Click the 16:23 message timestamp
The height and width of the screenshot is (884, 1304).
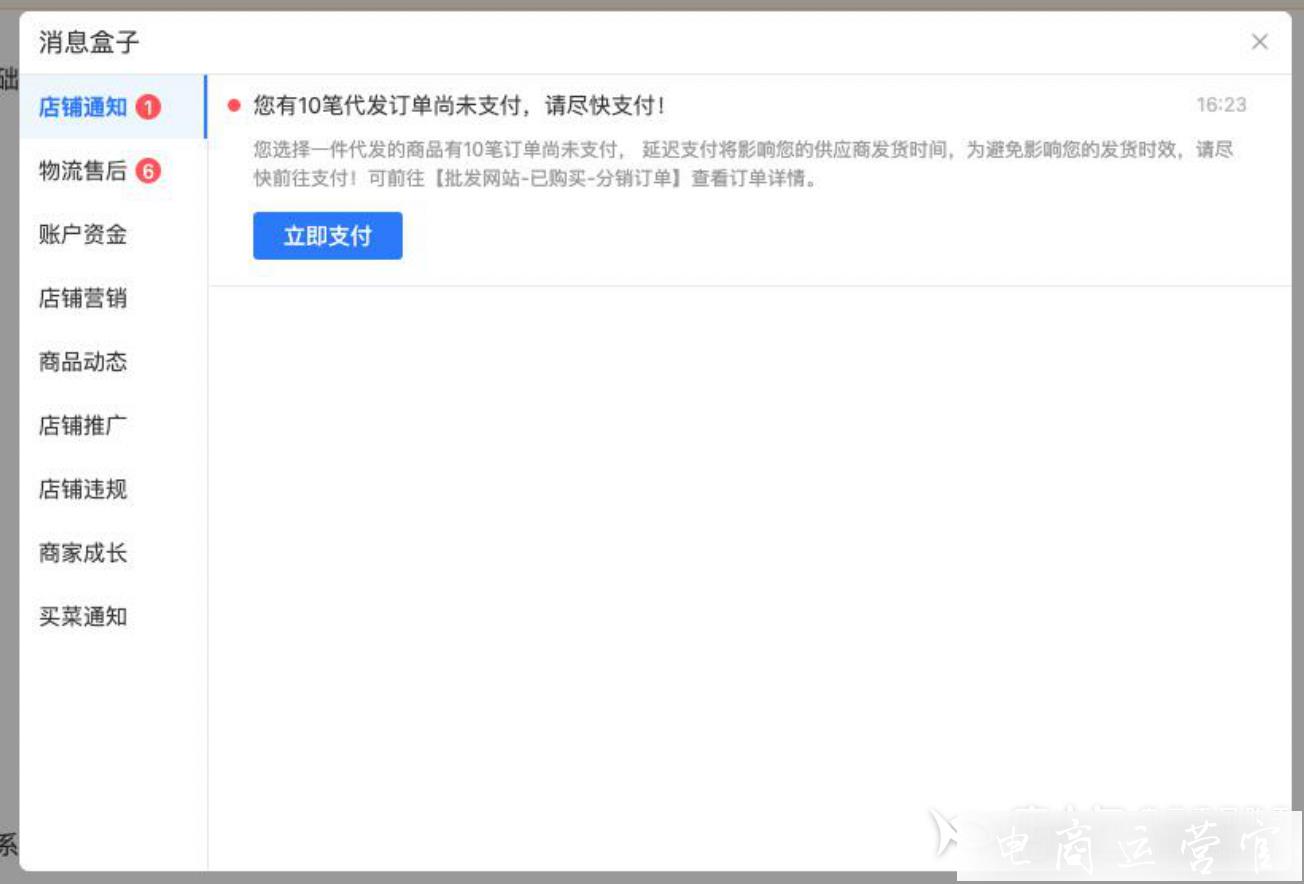(1221, 105)
